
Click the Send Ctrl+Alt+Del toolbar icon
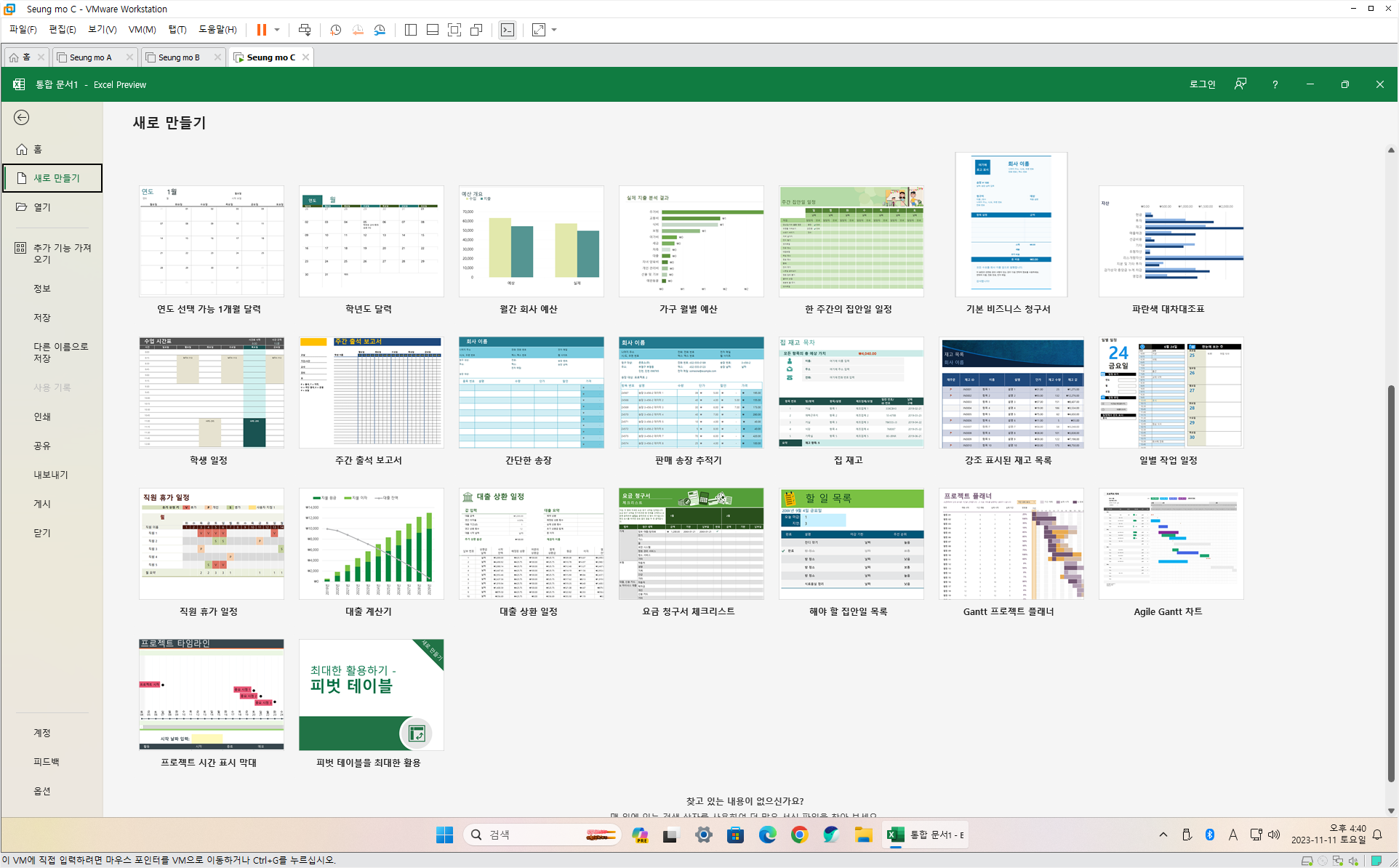305,30
